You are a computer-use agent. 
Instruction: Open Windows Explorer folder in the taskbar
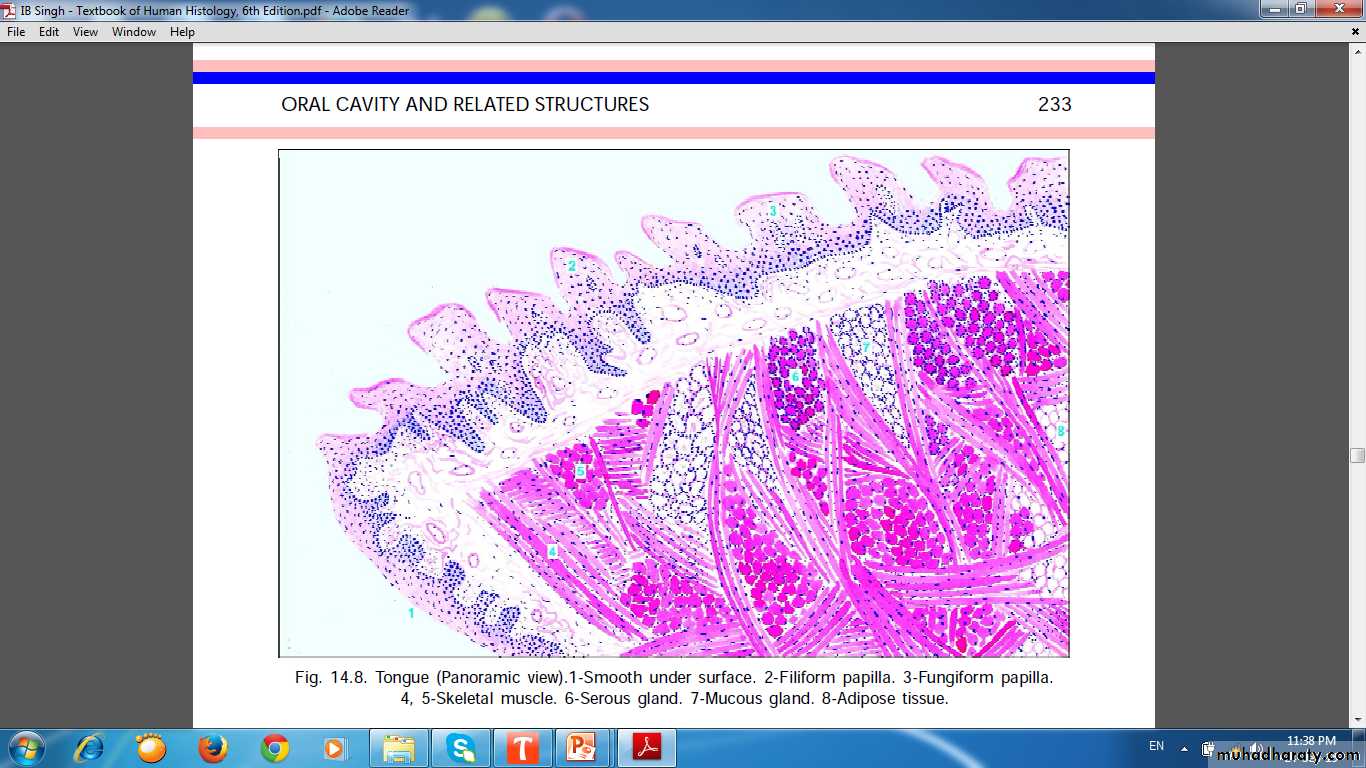399,748
